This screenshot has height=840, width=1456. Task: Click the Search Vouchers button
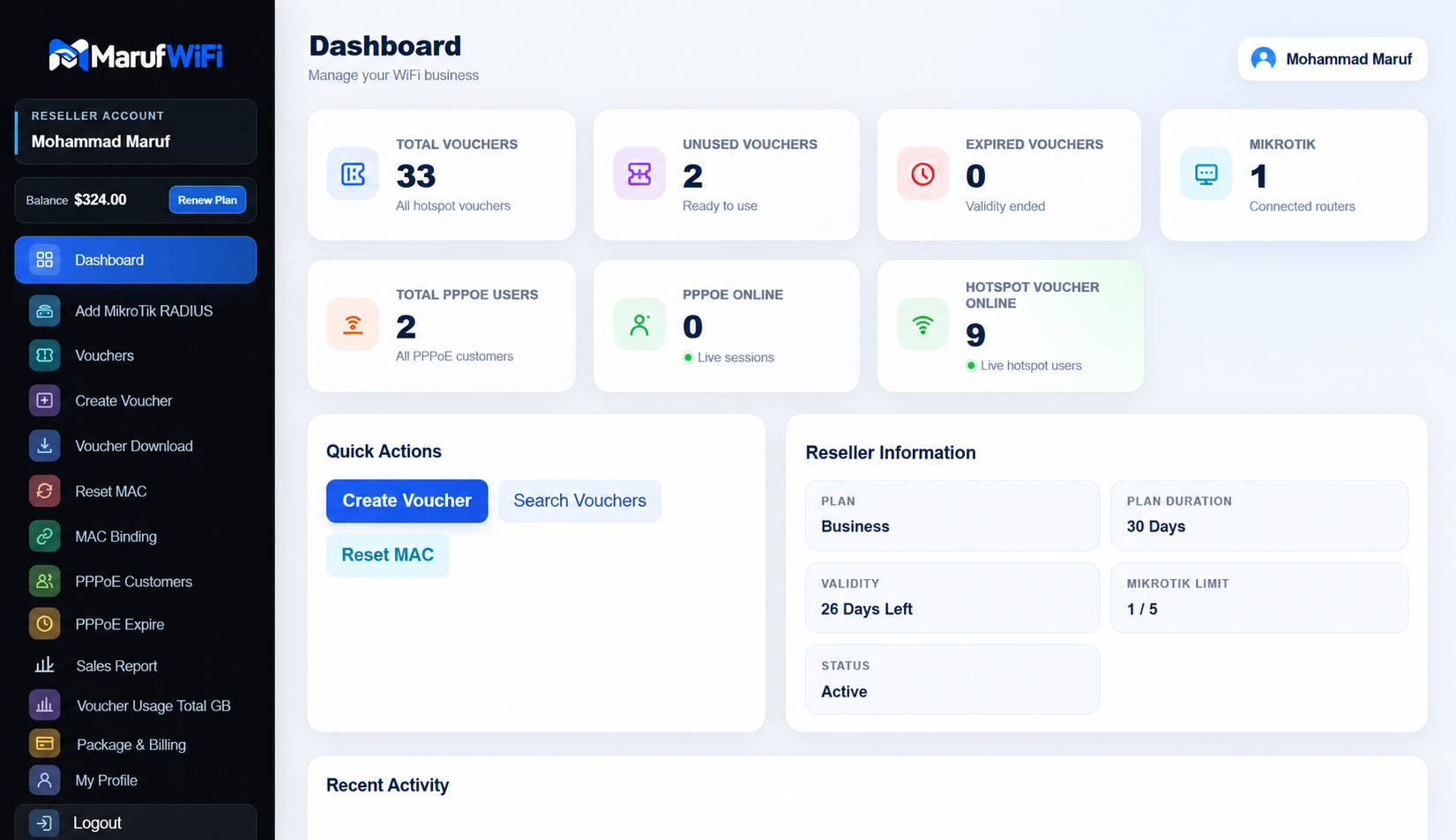[579, 501]
